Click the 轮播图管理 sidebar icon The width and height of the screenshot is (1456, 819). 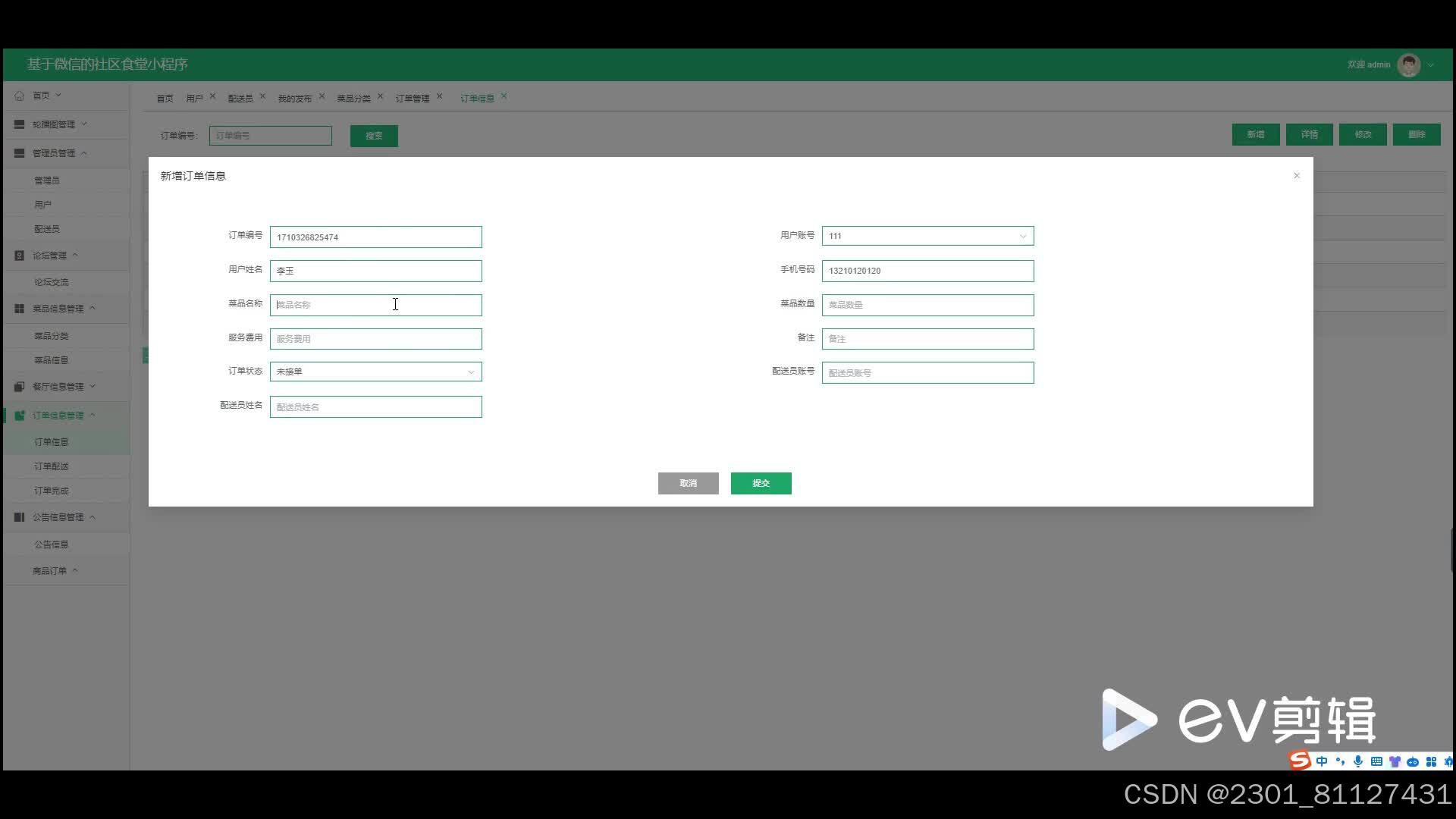point(20,124)
